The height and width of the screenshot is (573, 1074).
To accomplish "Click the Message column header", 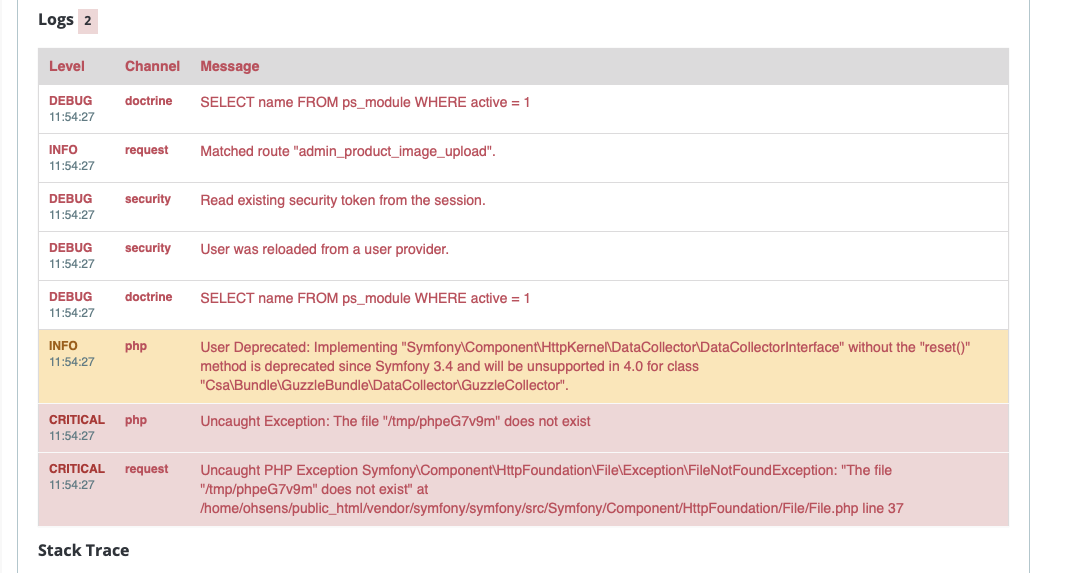I will (x=229, y=66).
